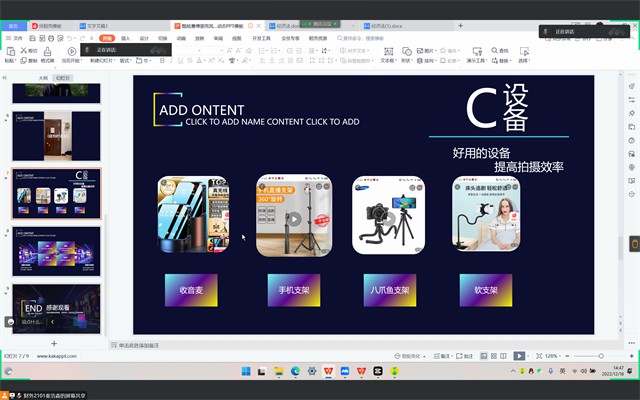
Task: Click the Cut scissors icon
Action: click(x=24, y=51)
